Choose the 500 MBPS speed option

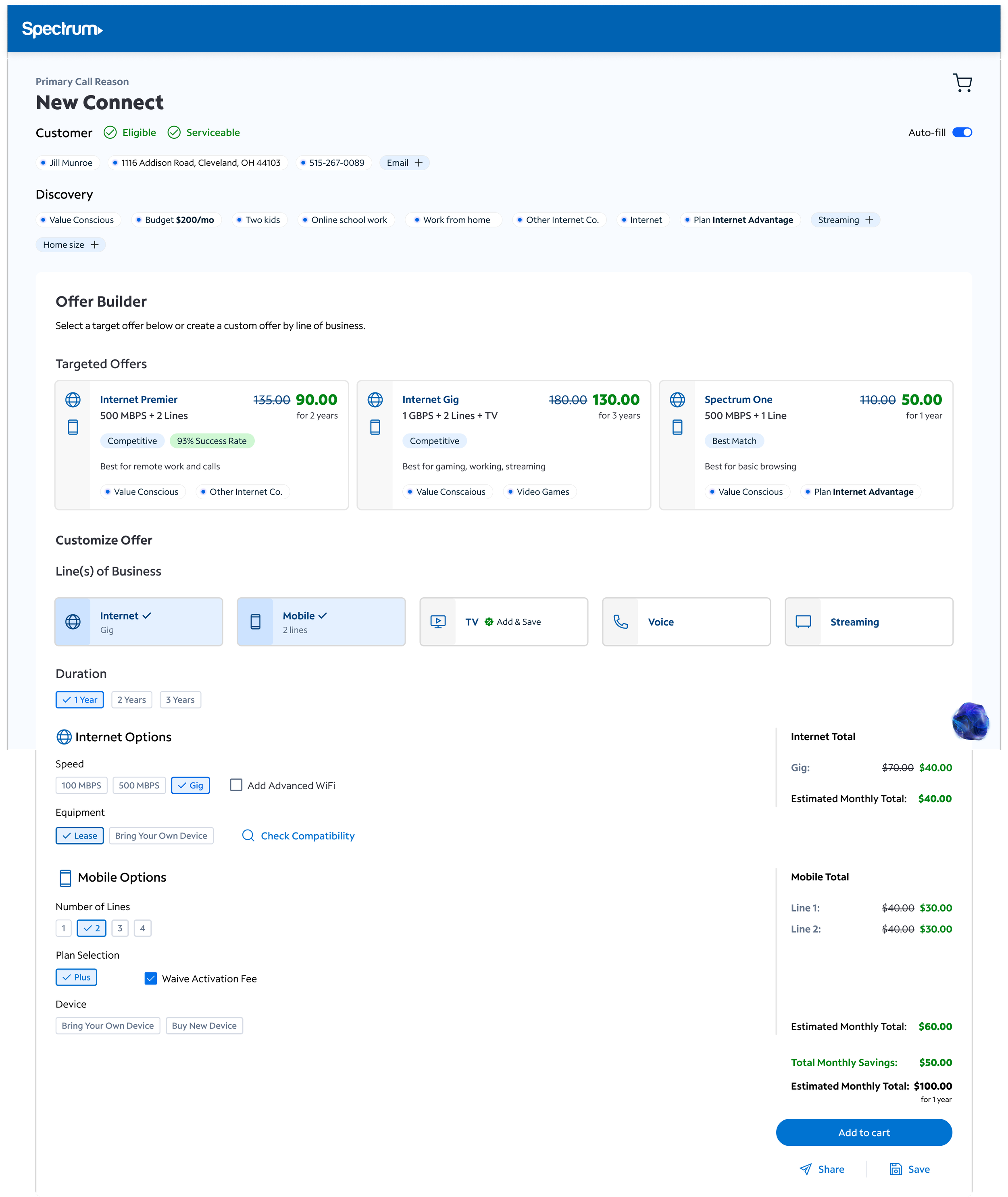click(140, 785)
